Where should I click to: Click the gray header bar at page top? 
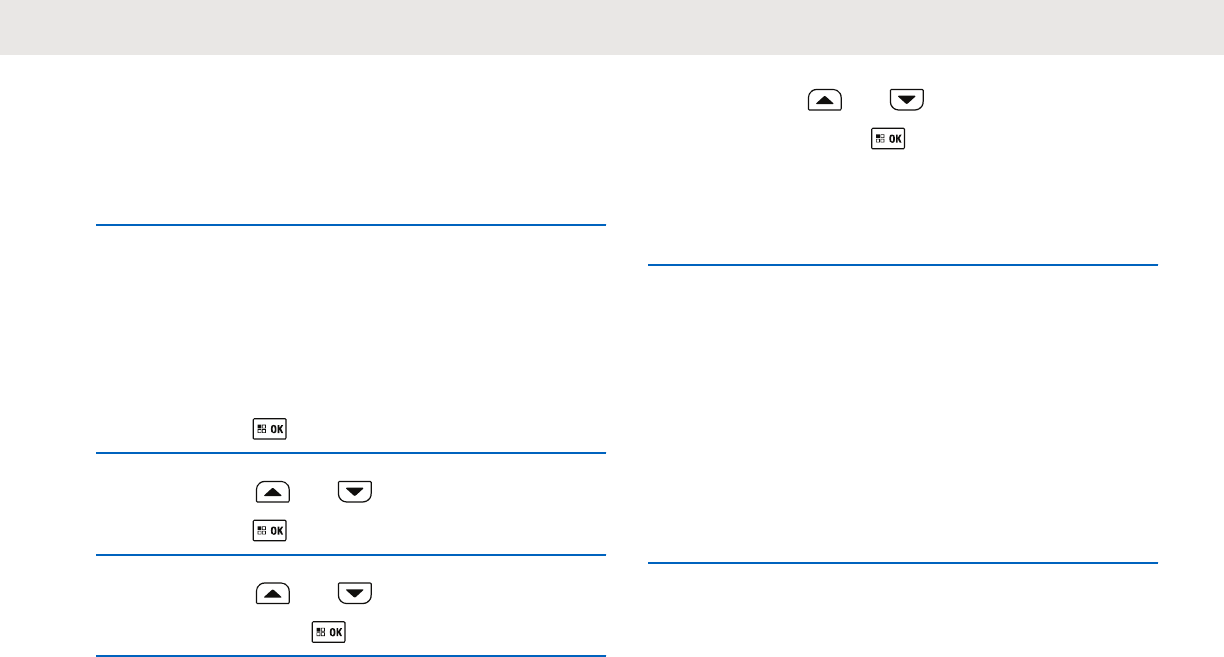click(612, 27)
